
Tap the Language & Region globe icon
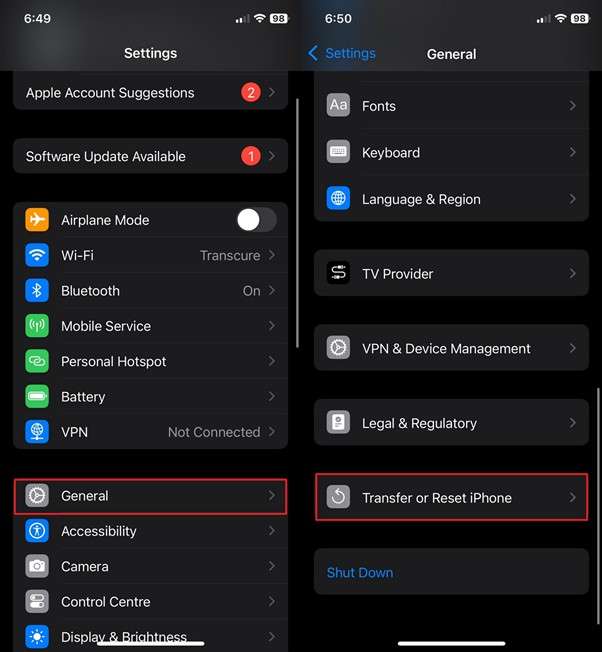[x=338, y=198]
